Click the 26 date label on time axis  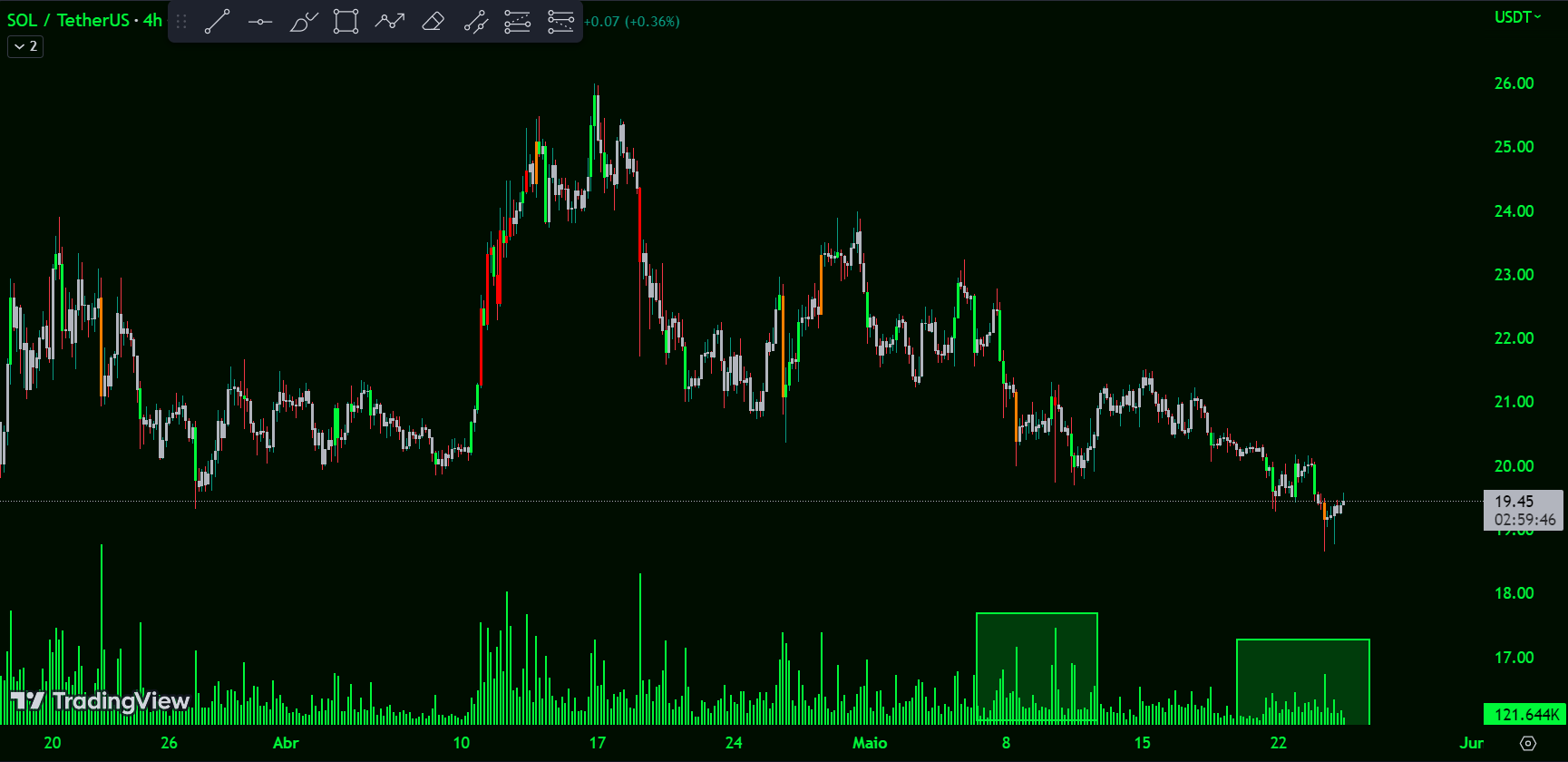tap(170, 743)
